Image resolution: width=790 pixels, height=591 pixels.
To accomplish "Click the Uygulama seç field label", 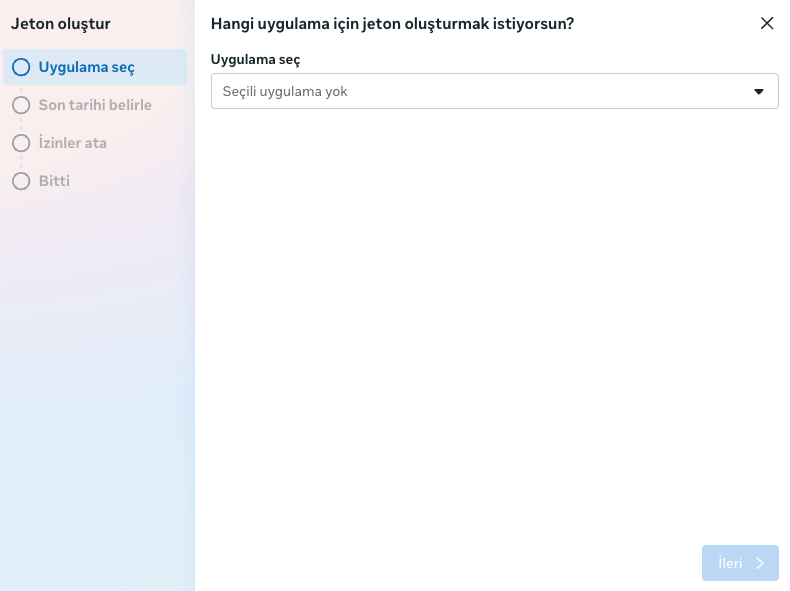I will [255, 59].
